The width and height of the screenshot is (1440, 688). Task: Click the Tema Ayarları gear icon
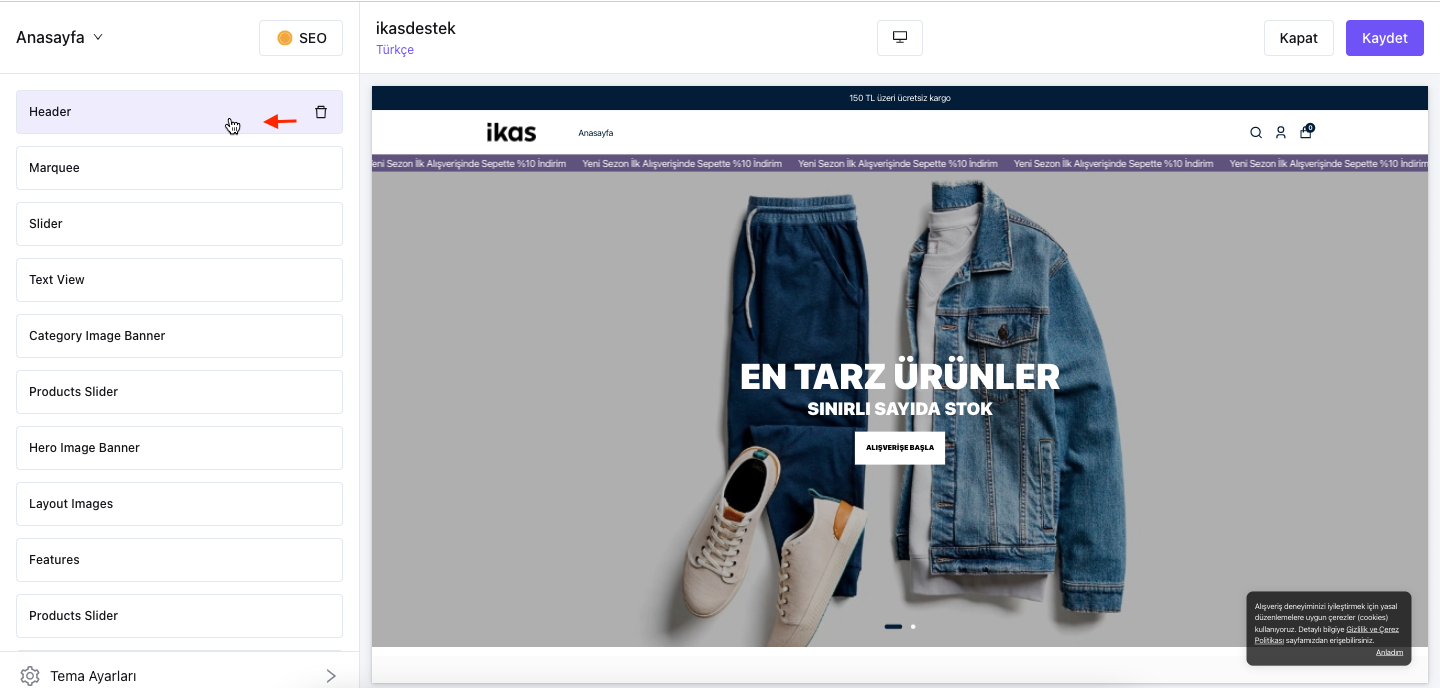coord(30,676)
